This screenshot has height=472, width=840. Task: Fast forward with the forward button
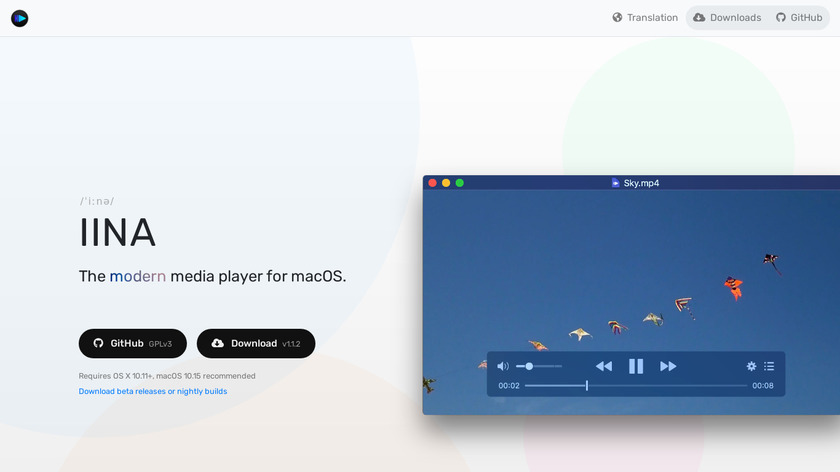click(668, 366)
